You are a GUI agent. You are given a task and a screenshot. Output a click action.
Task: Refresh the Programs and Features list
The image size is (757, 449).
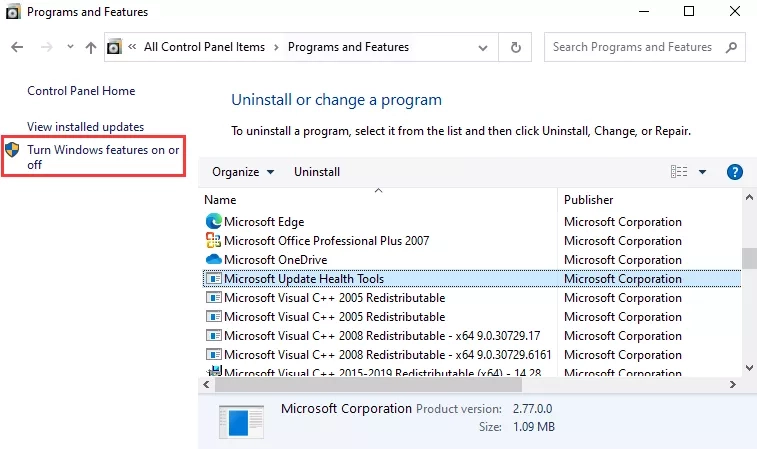tap(515, 47)
